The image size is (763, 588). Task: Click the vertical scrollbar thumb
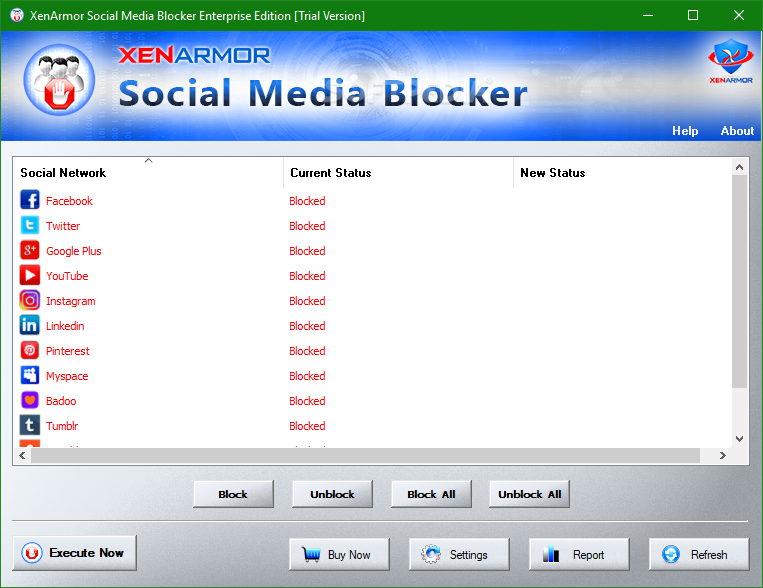click(739, 281)
